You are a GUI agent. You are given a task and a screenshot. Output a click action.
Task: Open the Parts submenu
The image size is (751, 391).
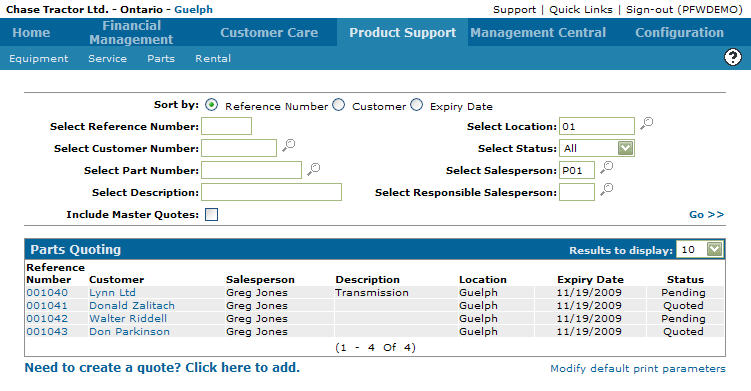tap(161, 58)
